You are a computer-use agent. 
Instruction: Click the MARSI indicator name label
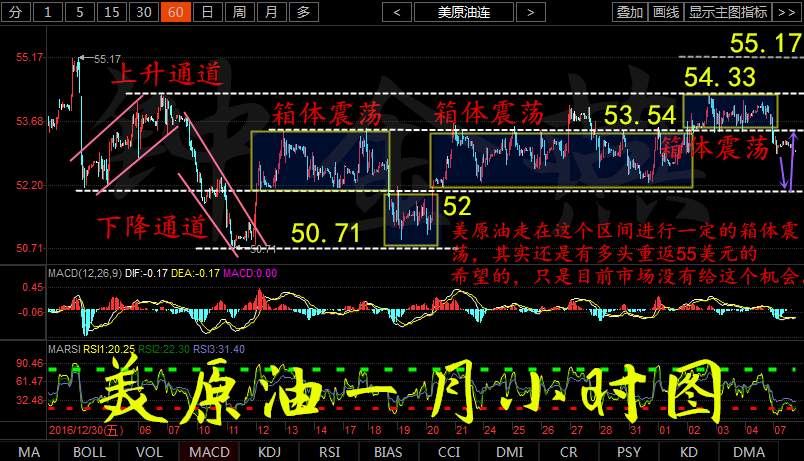pyautogui.click(x=65, y=349)
